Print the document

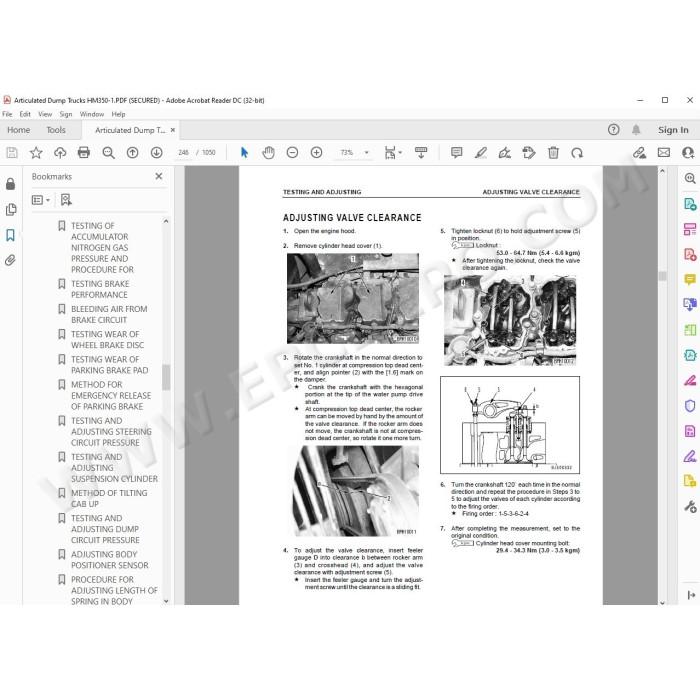83,153
